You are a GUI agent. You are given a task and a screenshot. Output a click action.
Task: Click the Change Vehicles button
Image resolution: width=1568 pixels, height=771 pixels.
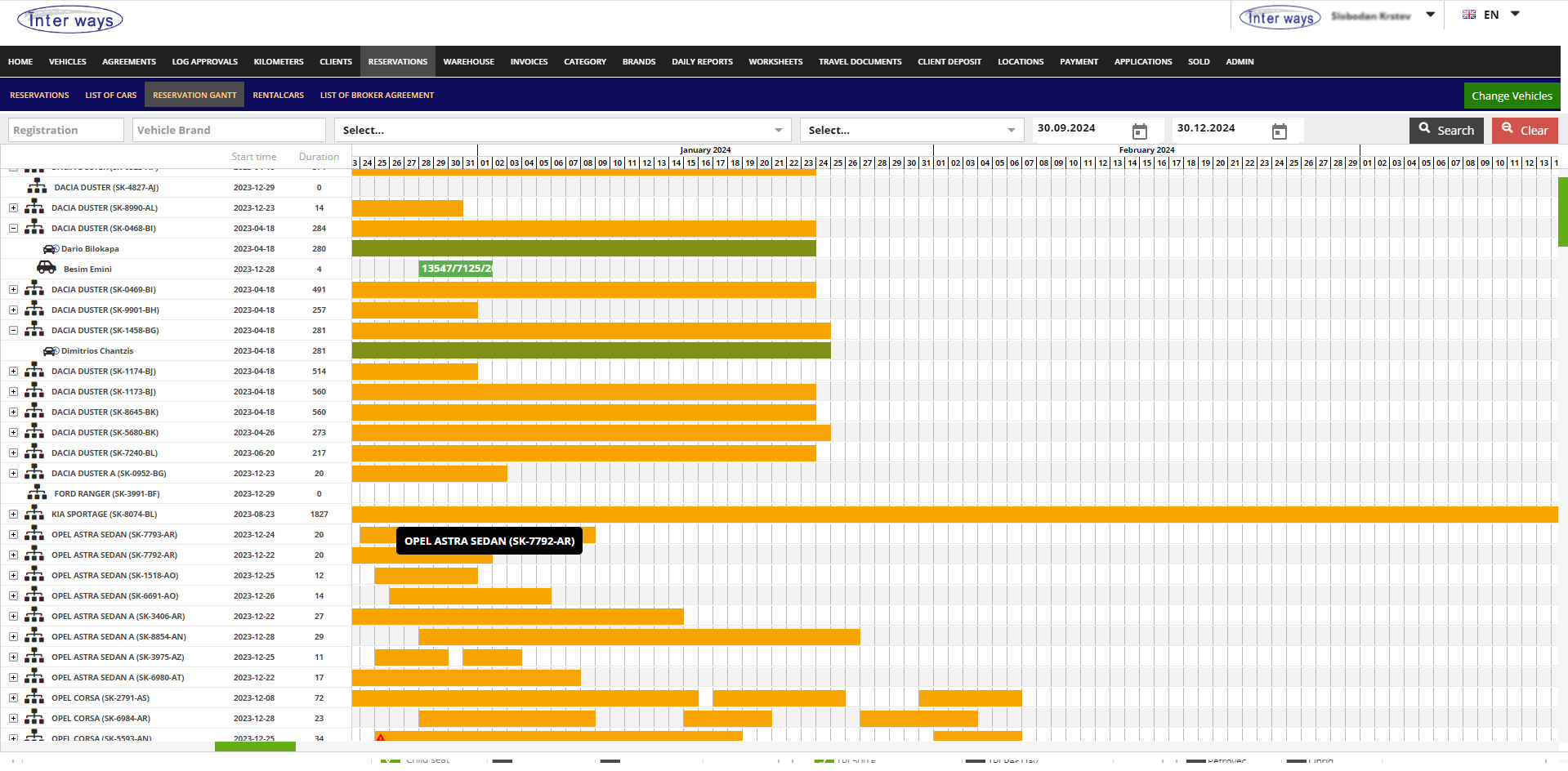(1512, 96)
